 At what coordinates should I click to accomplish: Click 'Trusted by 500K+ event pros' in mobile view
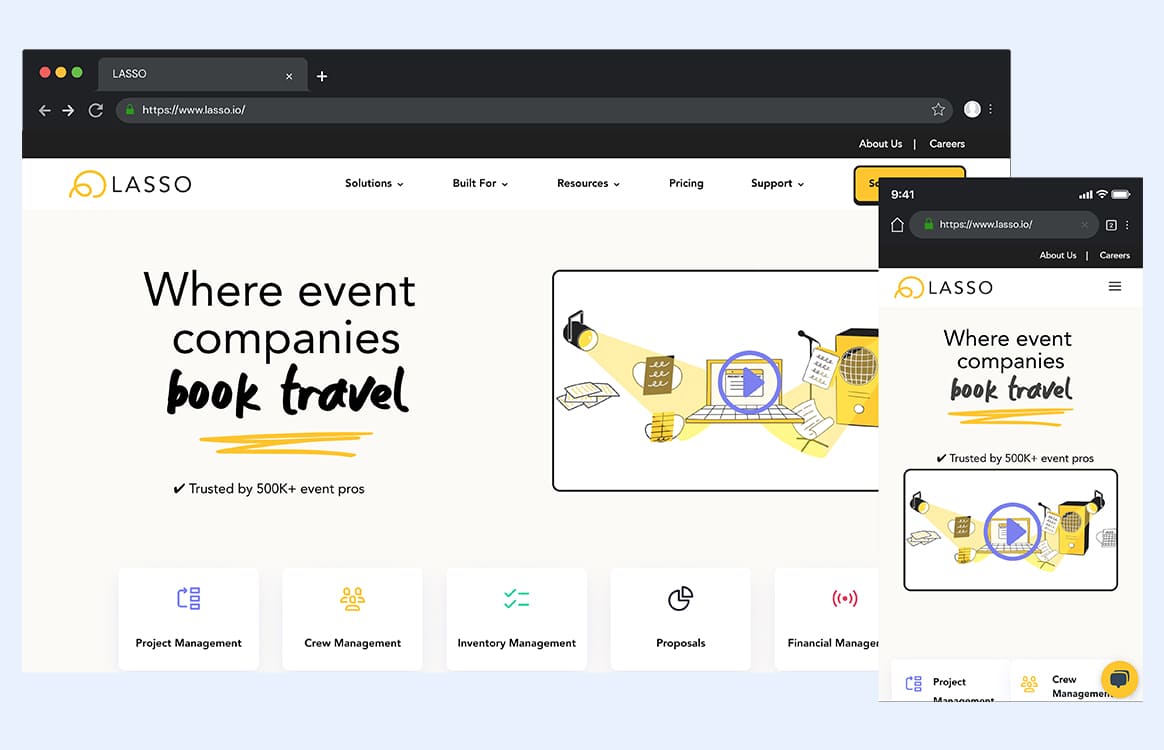pos(1015,458)
